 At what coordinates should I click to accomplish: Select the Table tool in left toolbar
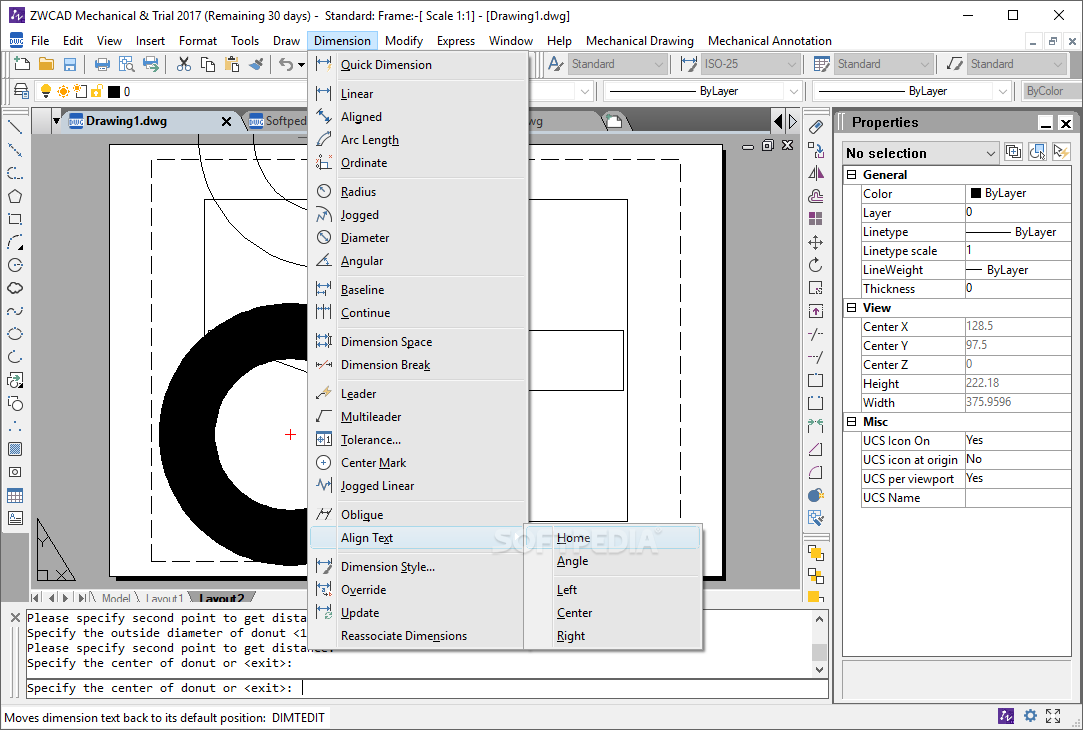pos(15,496)
